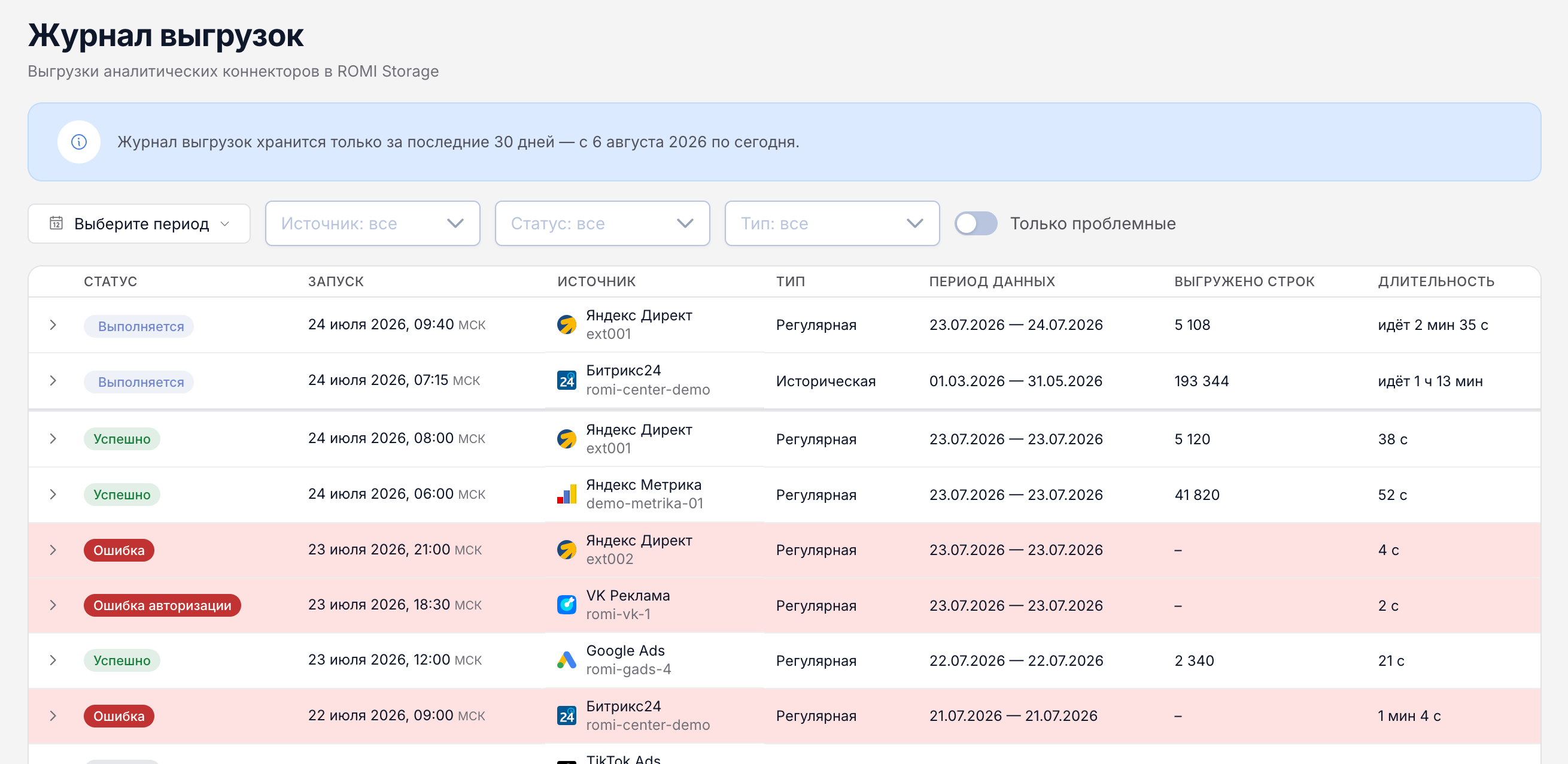Click Яндекс Директ icon for ext002
This screenshot has height=764, width=1568.
[567, 550]
